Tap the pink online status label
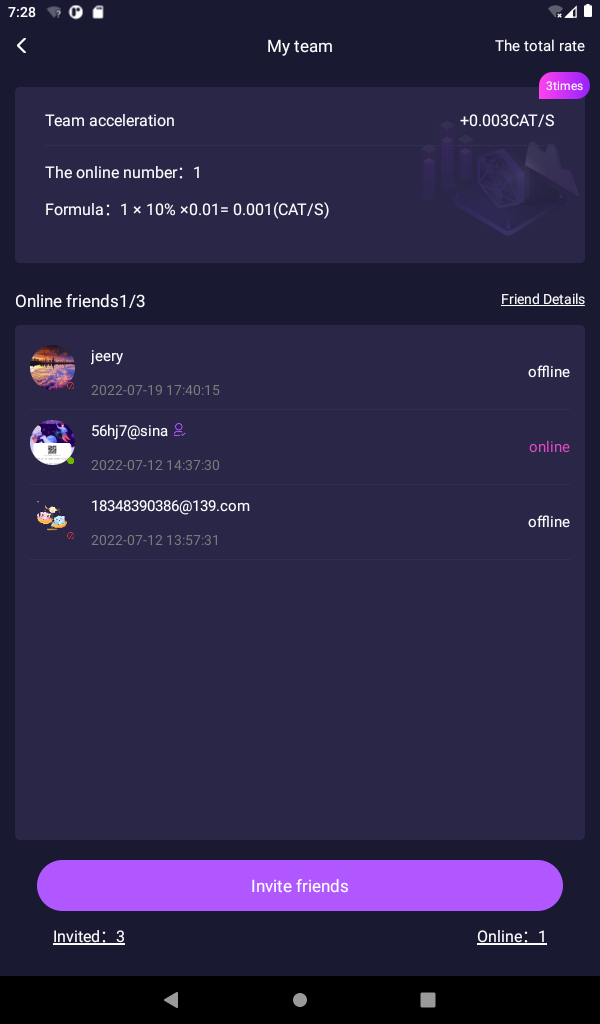Screen dimensions: 600x1024 (x=549, y=447)
